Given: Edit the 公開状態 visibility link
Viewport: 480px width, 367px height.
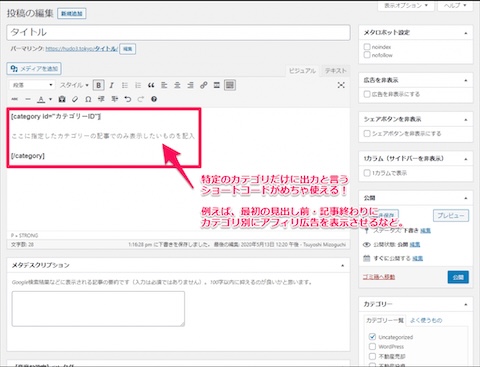Looking at the screenshot, I should click(x=415, y=245).
